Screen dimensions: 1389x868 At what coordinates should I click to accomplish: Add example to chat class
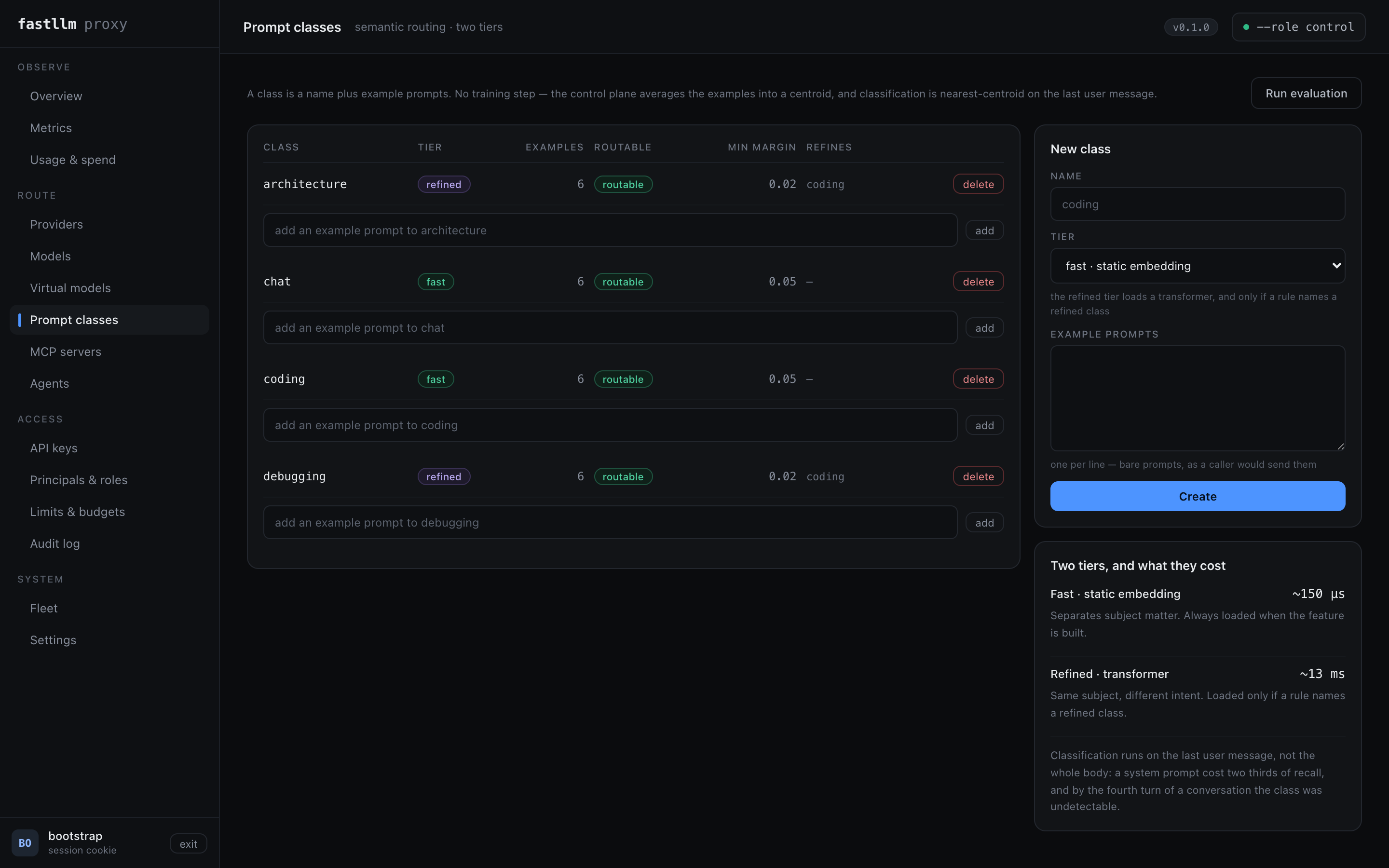pyautogui.click(x=984, y=328)
